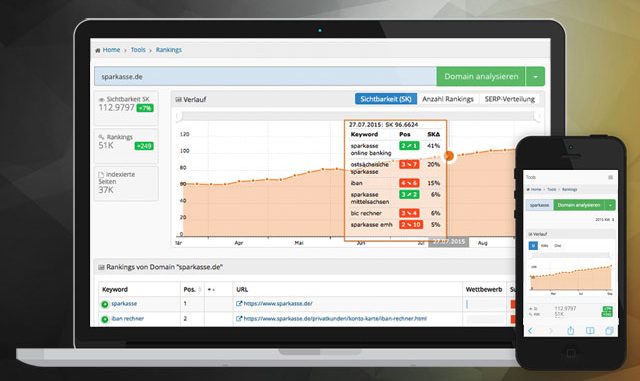Tap Safari share icon on phone

point(571,330)
